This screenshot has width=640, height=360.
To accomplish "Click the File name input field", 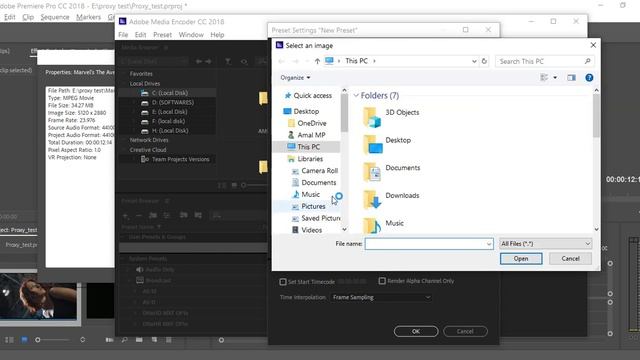I will [429, 244].
